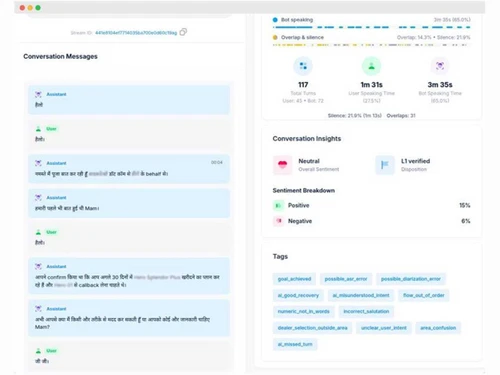The width and height of the screenshot is (500, 375).
Task: Click the Assistant message mentioning 'confirm'
Action: (129, 275)
